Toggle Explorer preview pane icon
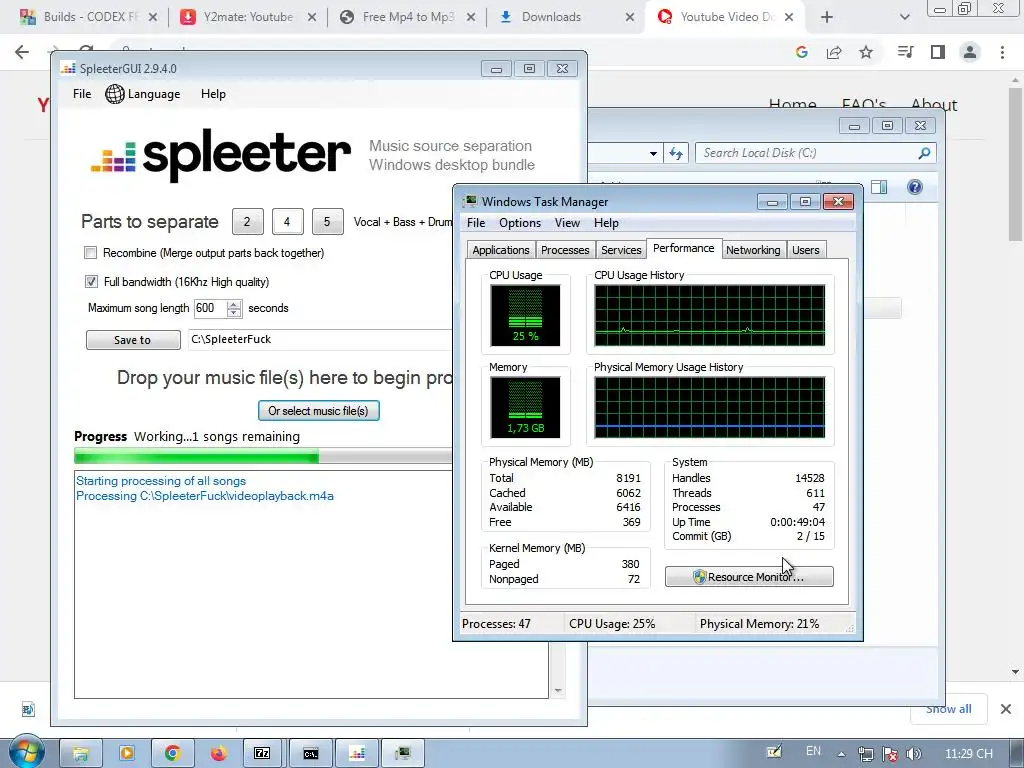1024x768 pixels. (x=879, y=187)
